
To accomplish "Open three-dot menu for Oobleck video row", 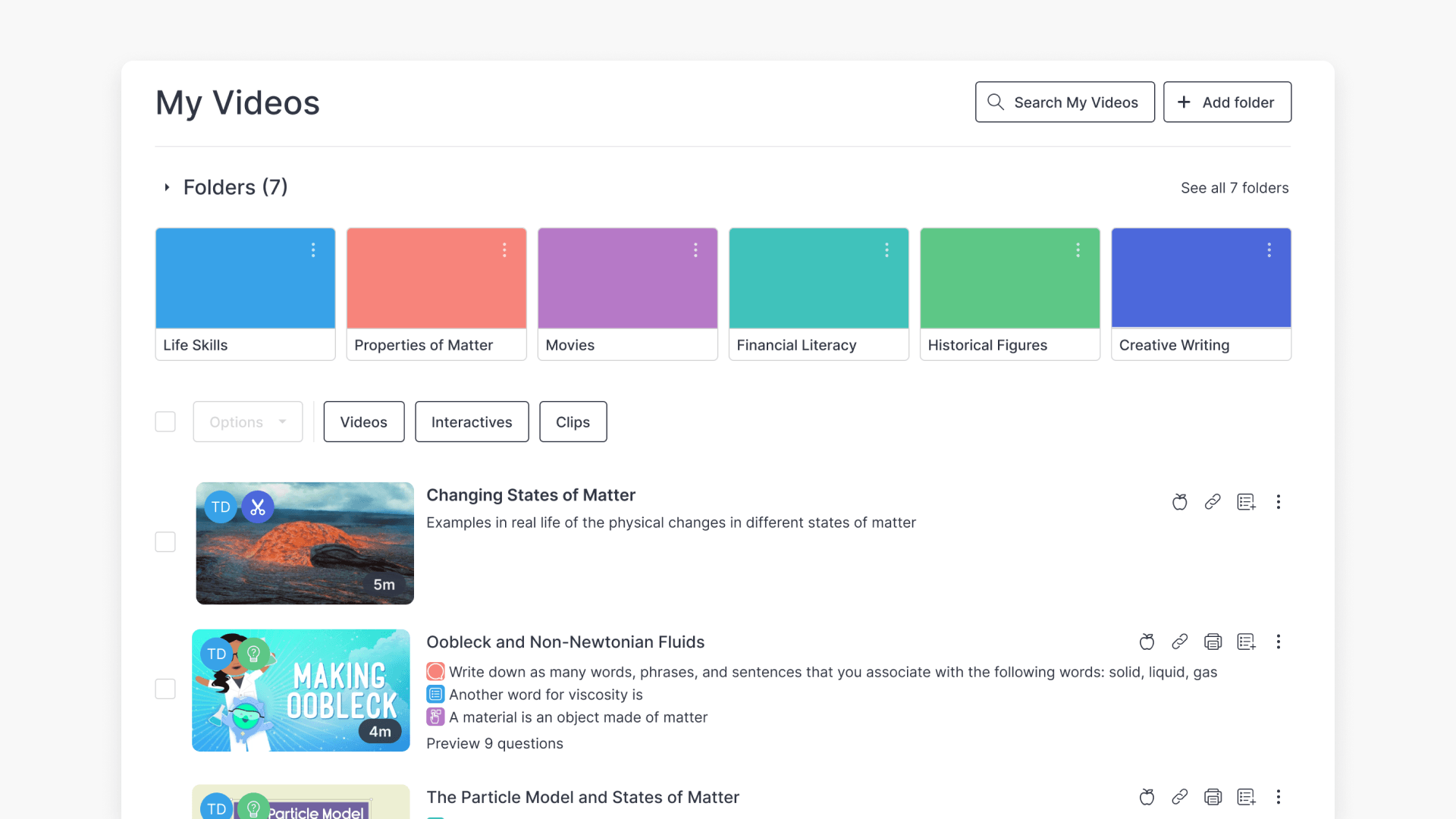I will tap(1279, 642).
